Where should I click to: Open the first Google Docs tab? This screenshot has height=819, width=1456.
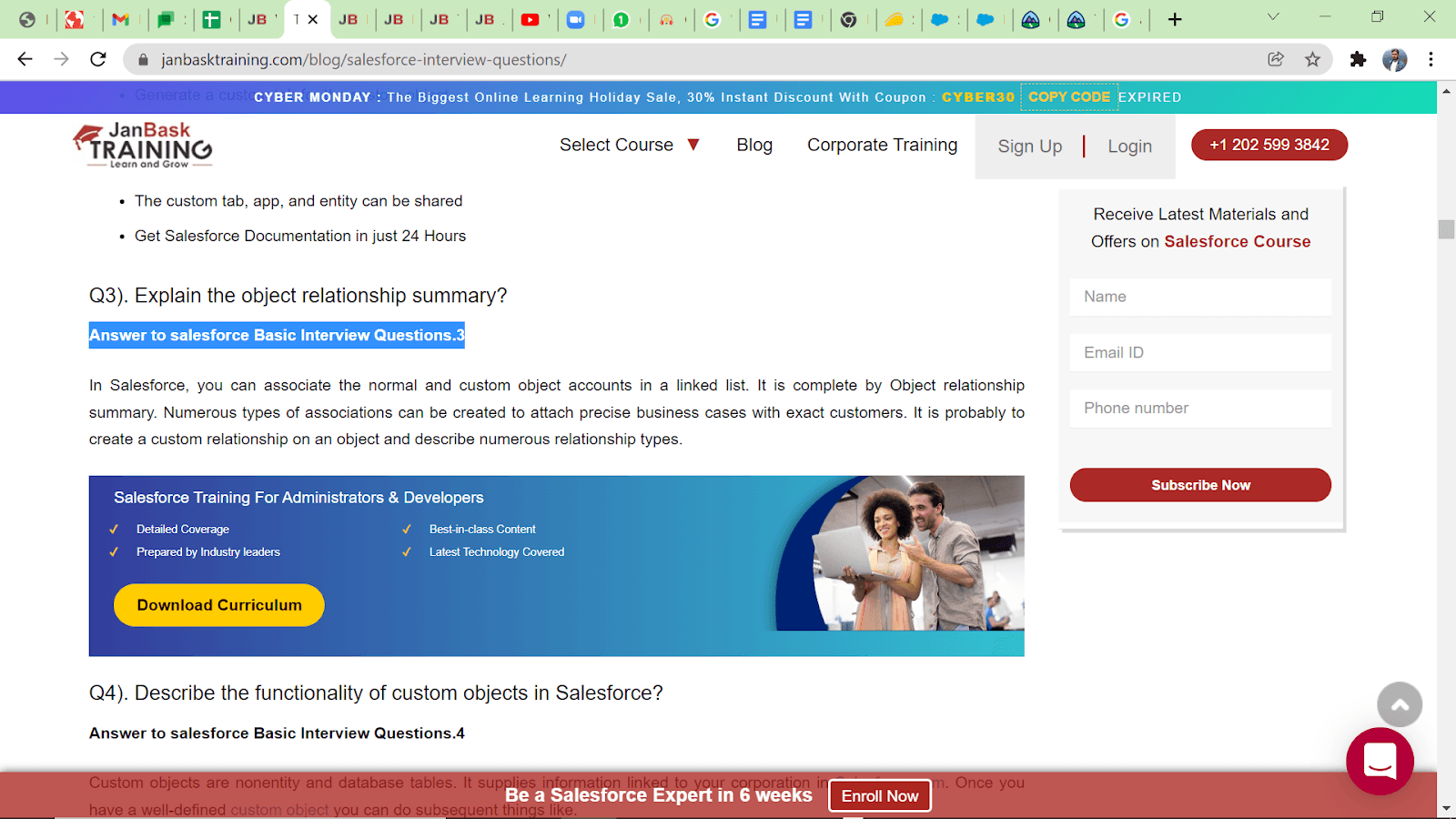[x=757, y=19]
